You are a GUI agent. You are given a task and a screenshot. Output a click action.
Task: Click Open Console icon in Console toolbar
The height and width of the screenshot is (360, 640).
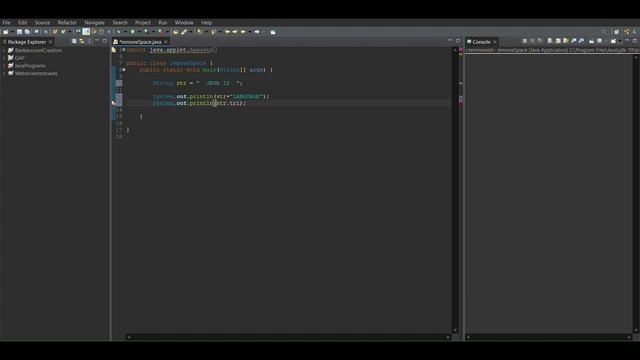[613, 41]
